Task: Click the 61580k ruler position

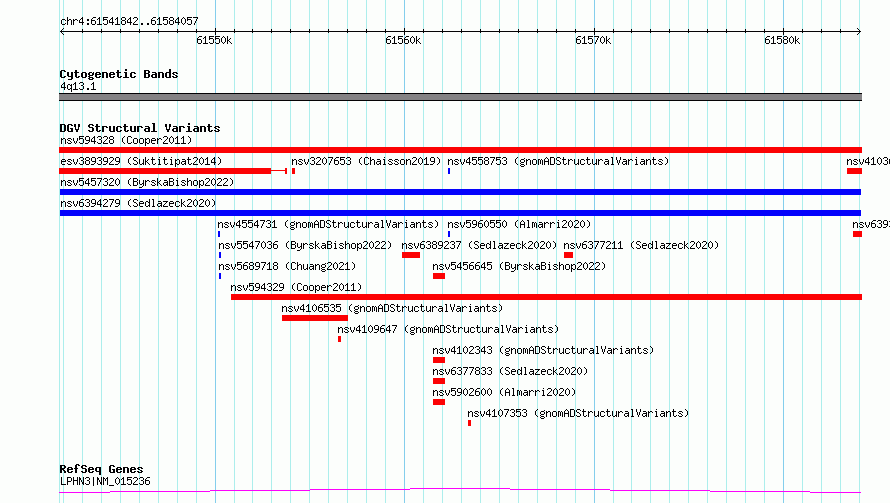Action: pos(782,40)
